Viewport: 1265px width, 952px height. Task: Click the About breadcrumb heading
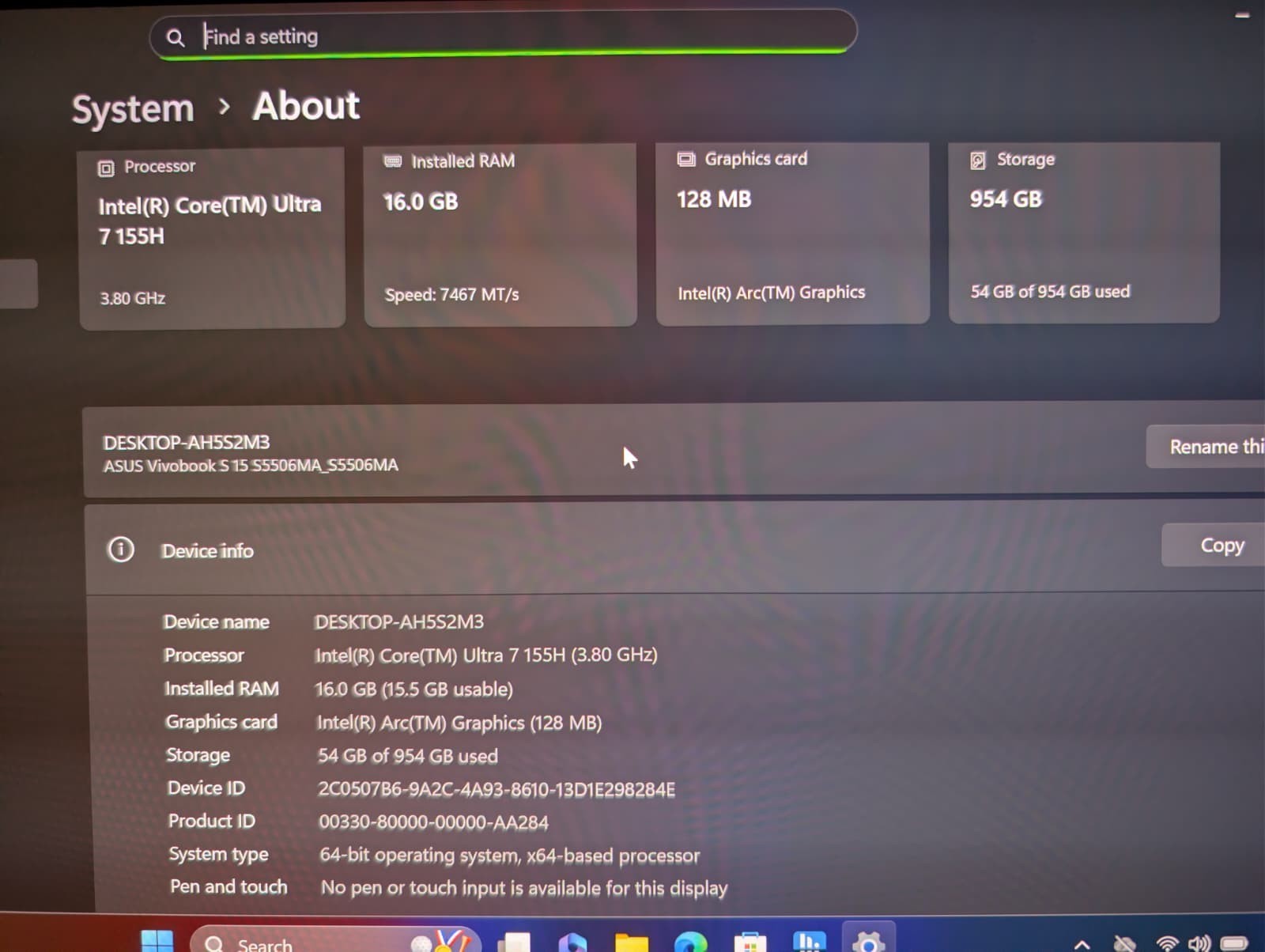306,105
